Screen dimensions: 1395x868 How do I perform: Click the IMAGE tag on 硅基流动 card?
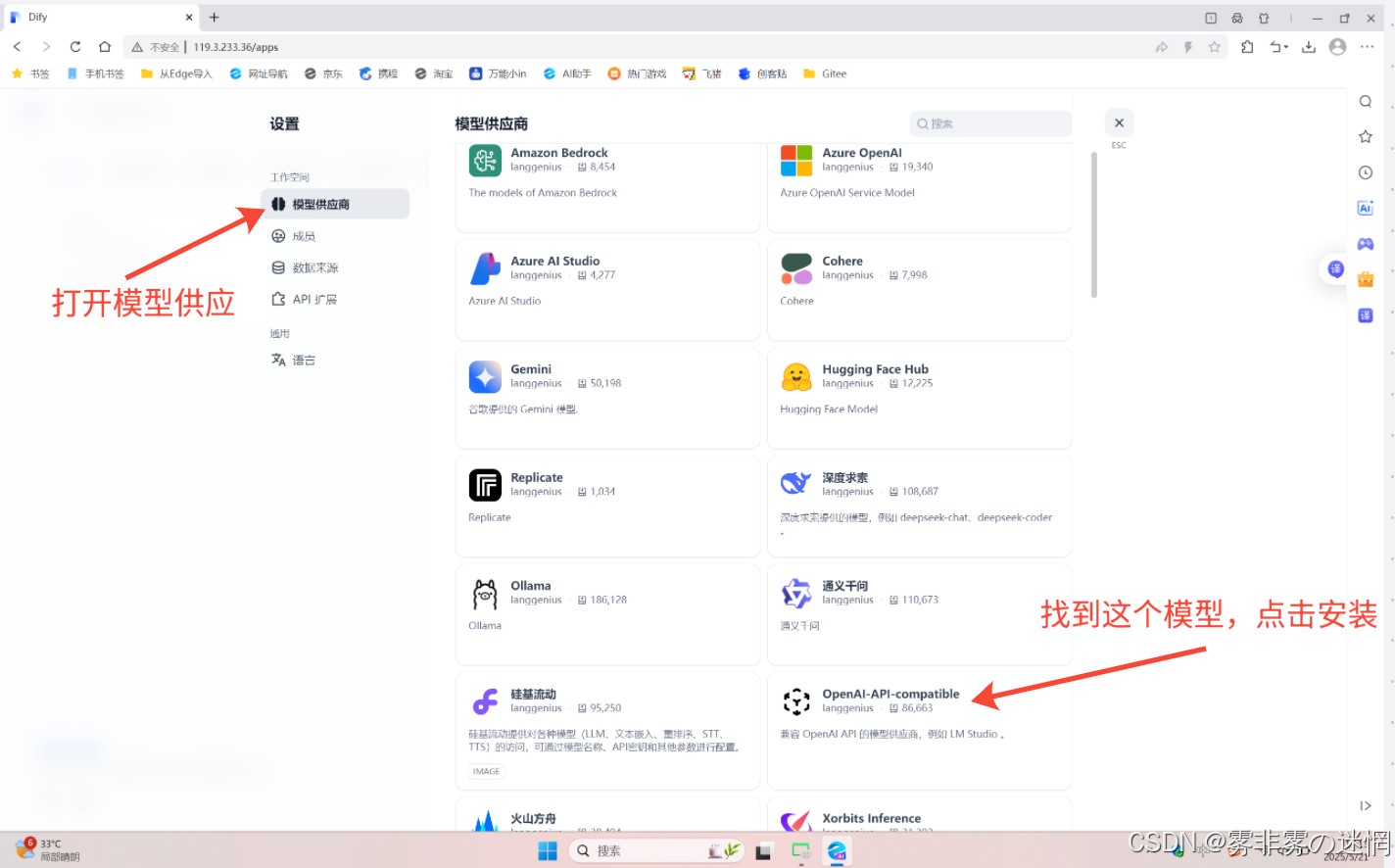click(486, 771)
